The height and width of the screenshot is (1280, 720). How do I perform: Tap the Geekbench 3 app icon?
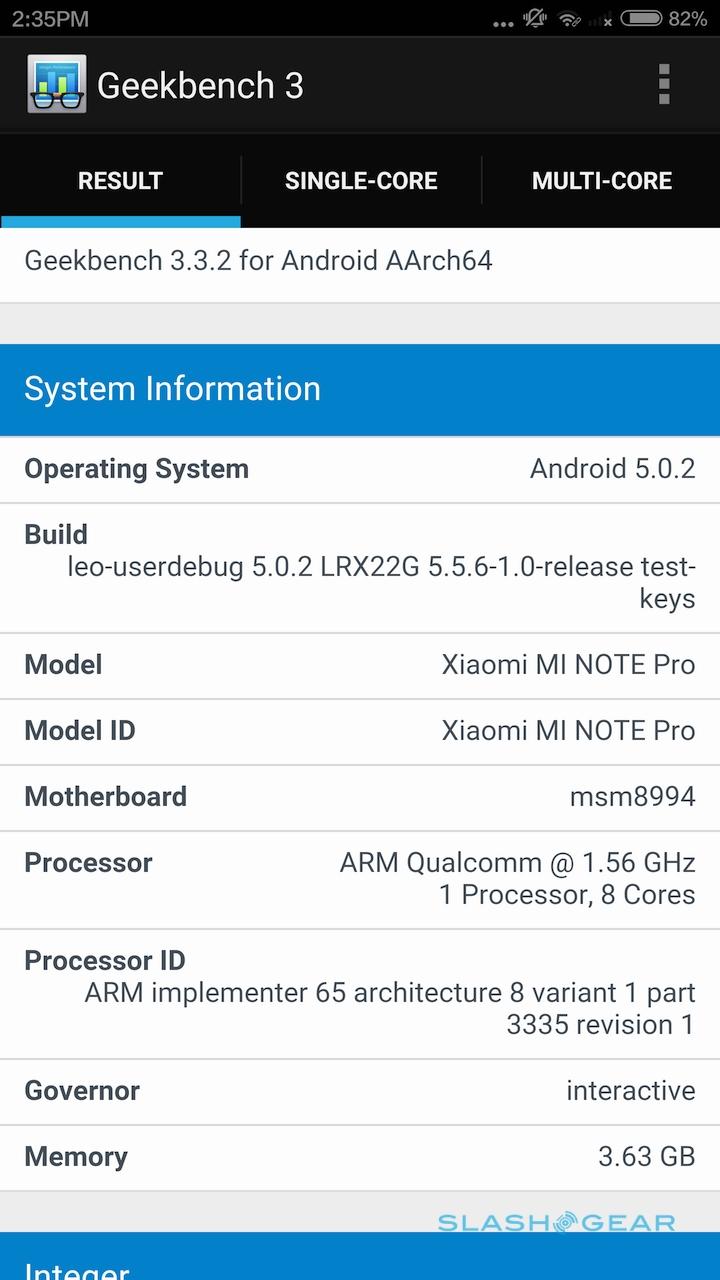[56, 85]
